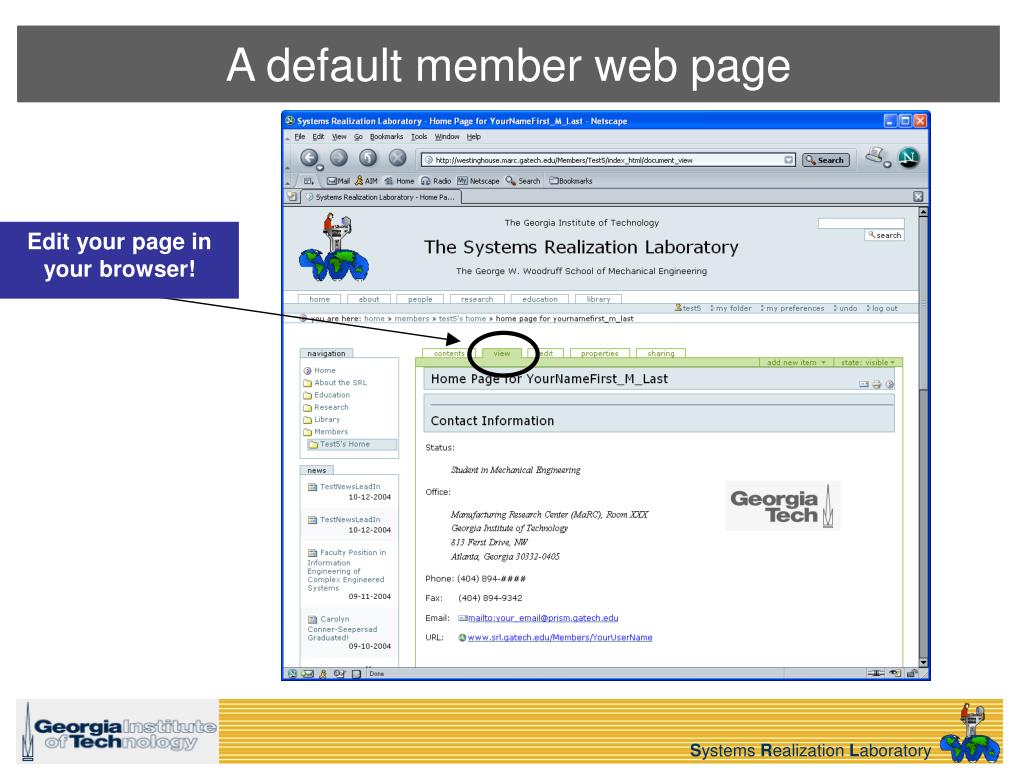
Task: Click the site search button under the search box
Action: coord(884,235)
